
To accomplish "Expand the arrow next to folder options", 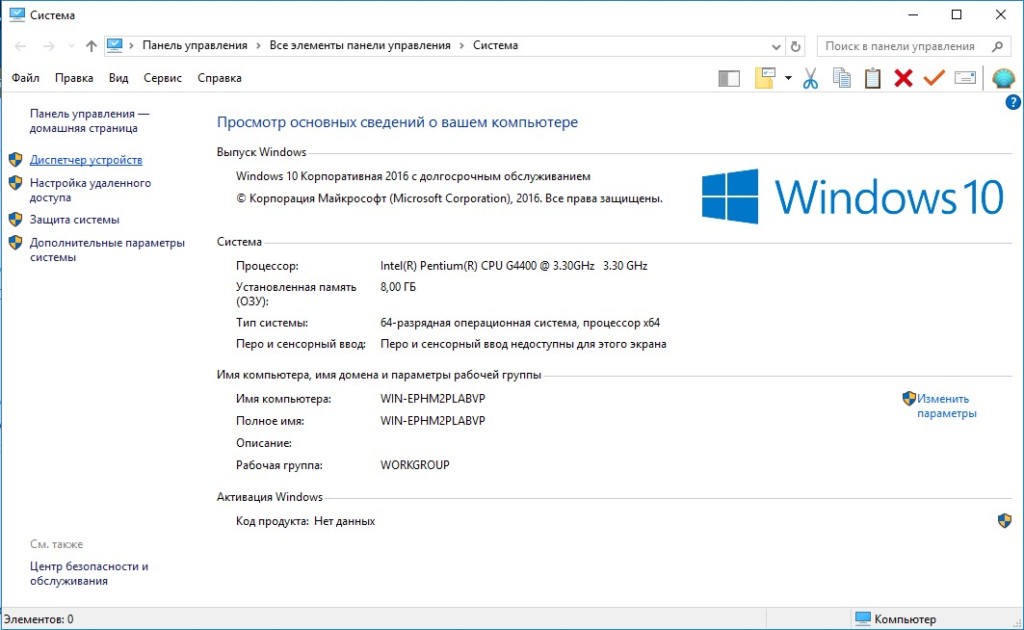I will click(788, 78).
